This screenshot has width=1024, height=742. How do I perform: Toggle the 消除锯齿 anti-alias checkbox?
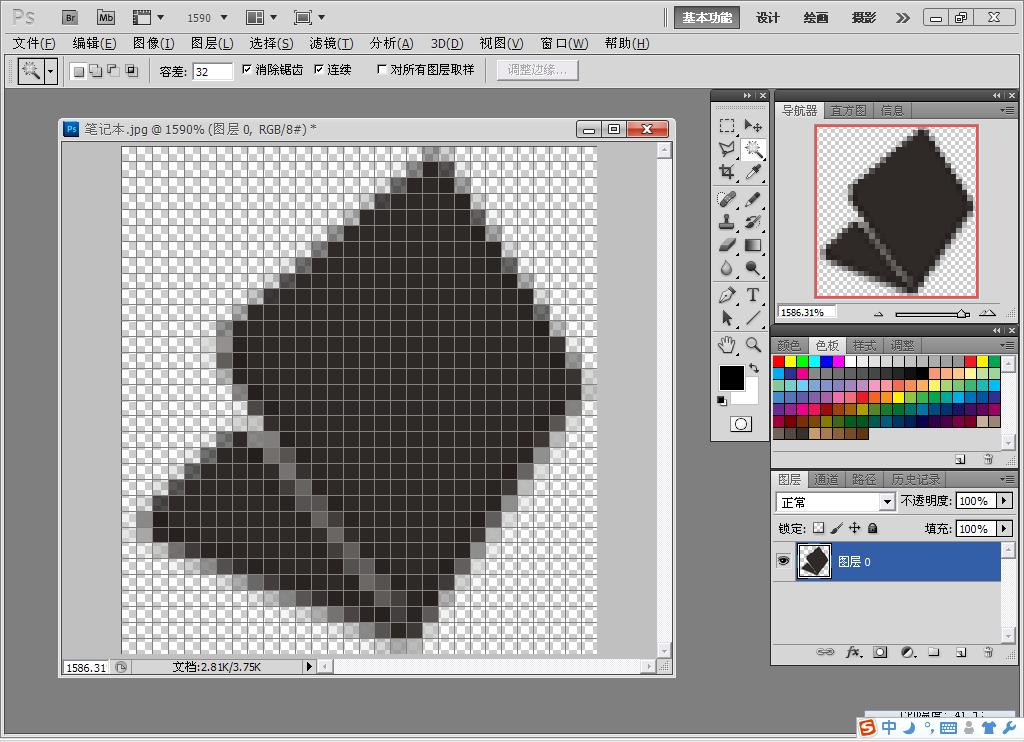pos(247,69)
